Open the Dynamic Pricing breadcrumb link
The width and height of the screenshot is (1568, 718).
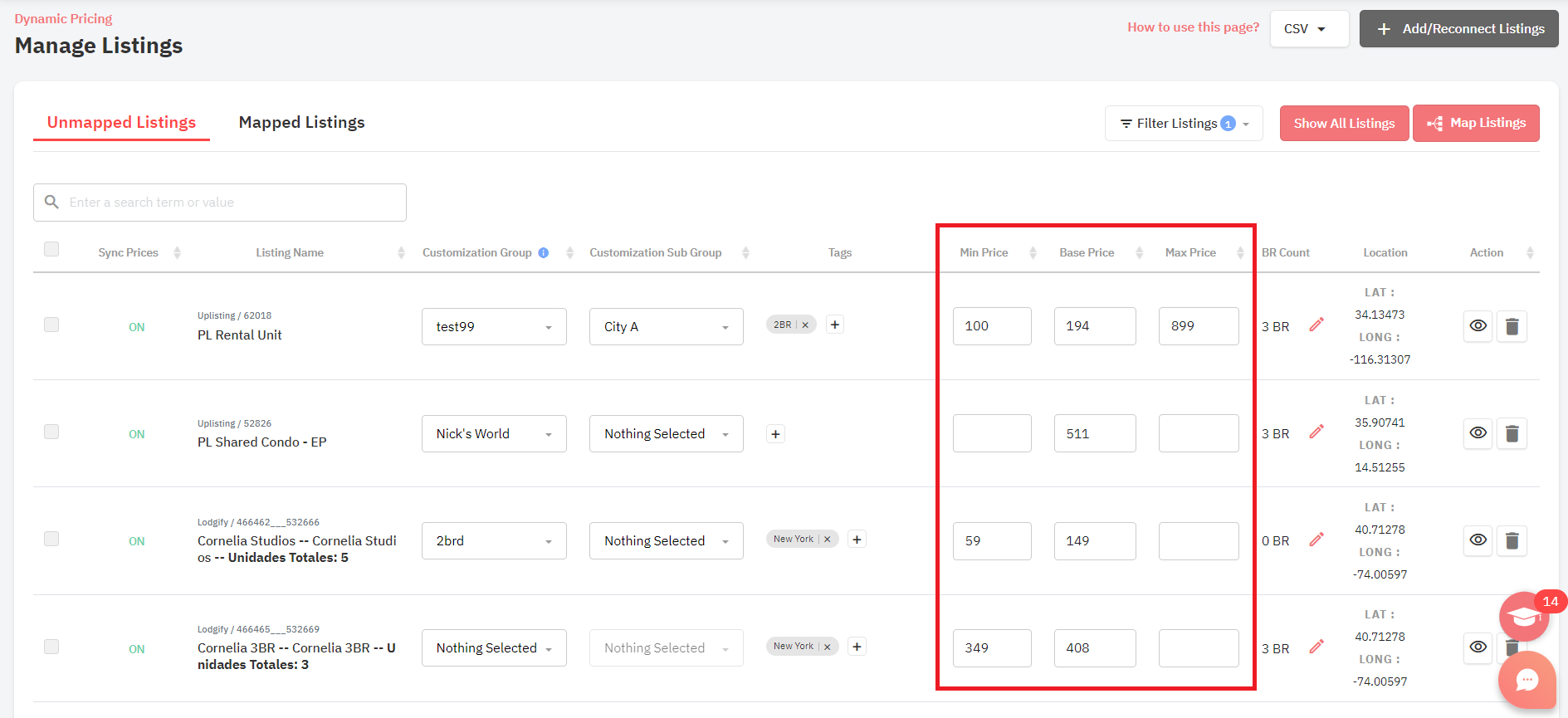tap(63, 18)
